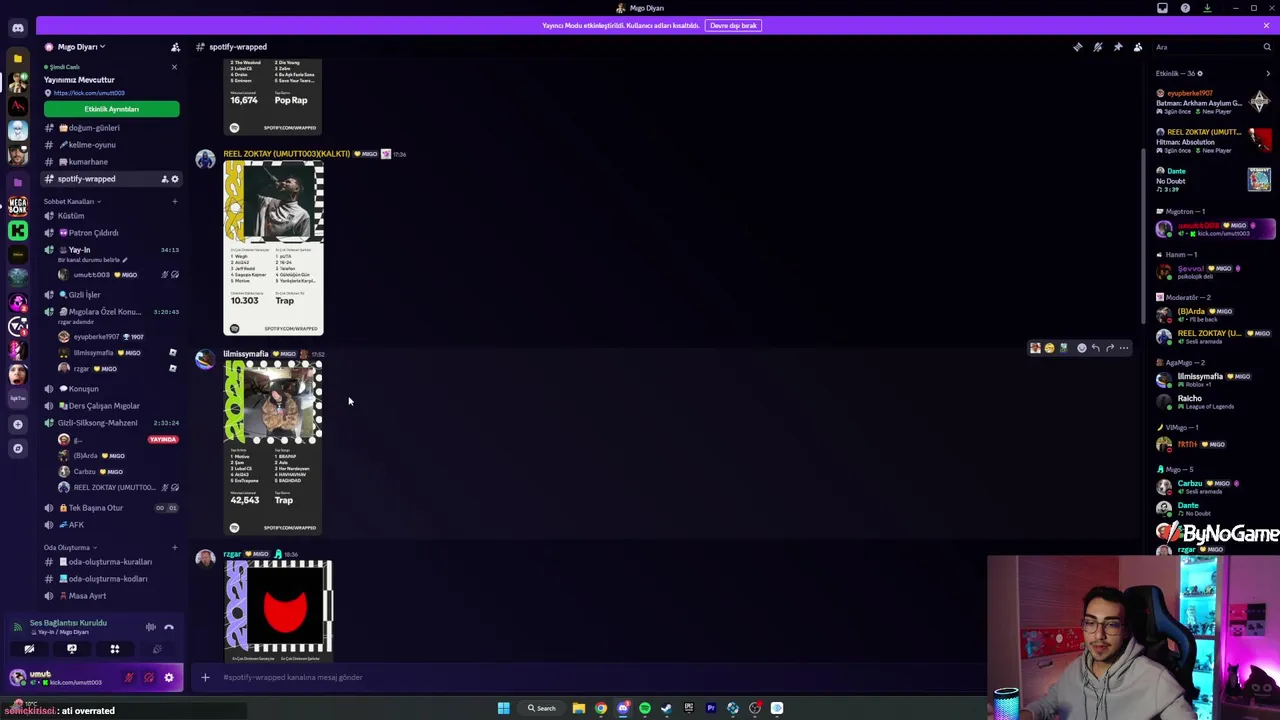Click the add a server plus icon

(18, 424)
